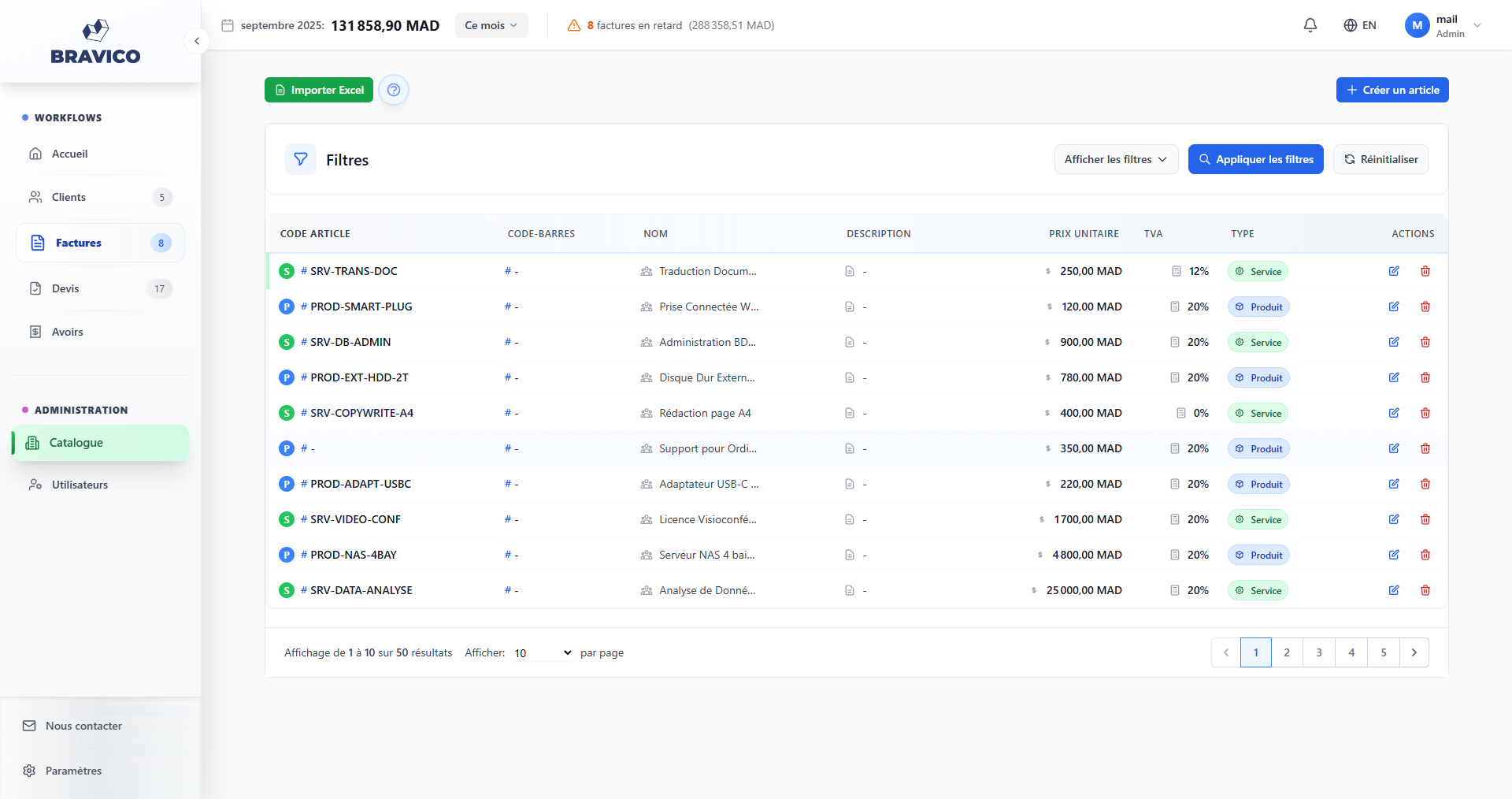Go to page 2 of results
The height and width of the screenshot is (799, 1512).
tap(1287, 652)
